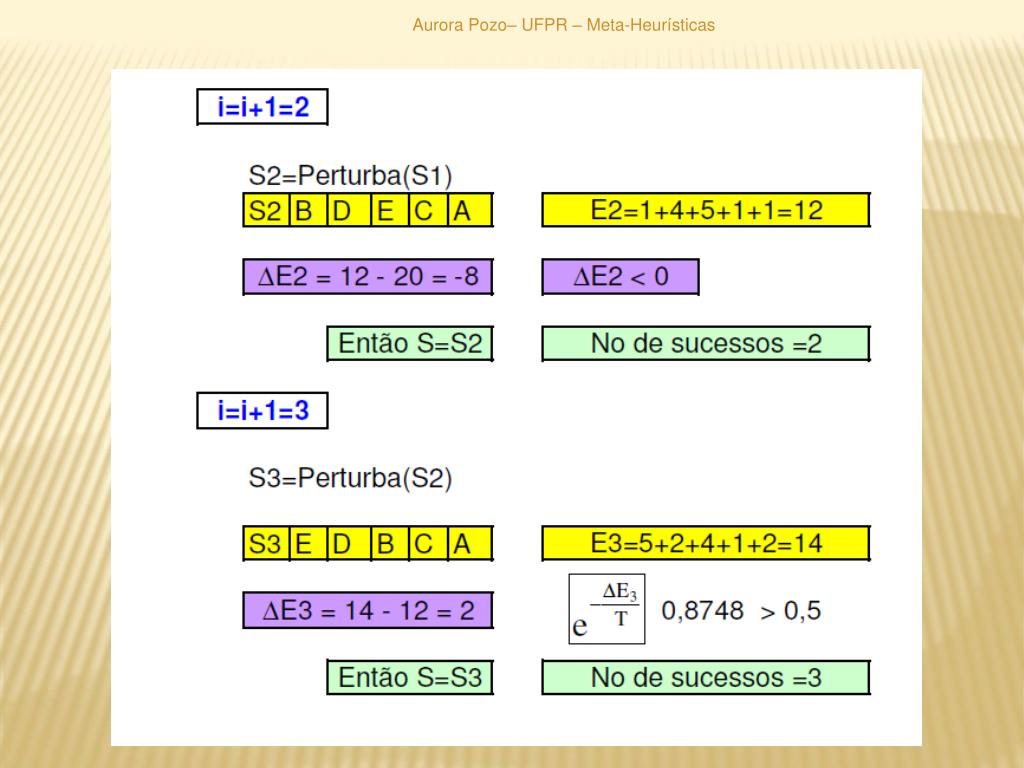Click the '> 0,5' comparison text
This screenshot has height=768, width=1024.
point(791,611)
